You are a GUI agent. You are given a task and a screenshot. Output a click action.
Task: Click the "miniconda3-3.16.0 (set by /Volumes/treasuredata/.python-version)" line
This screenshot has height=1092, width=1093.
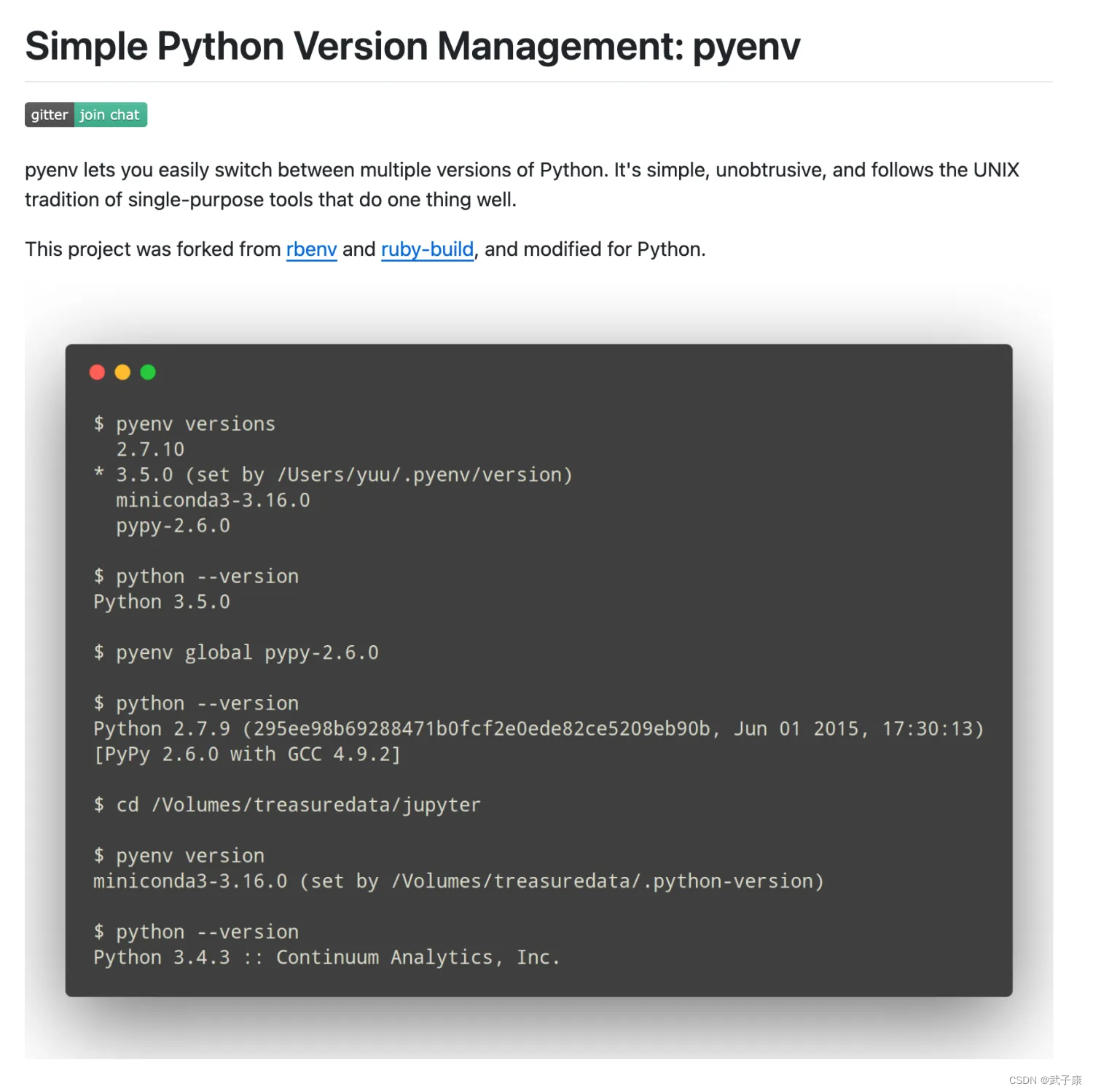[458, 881]
